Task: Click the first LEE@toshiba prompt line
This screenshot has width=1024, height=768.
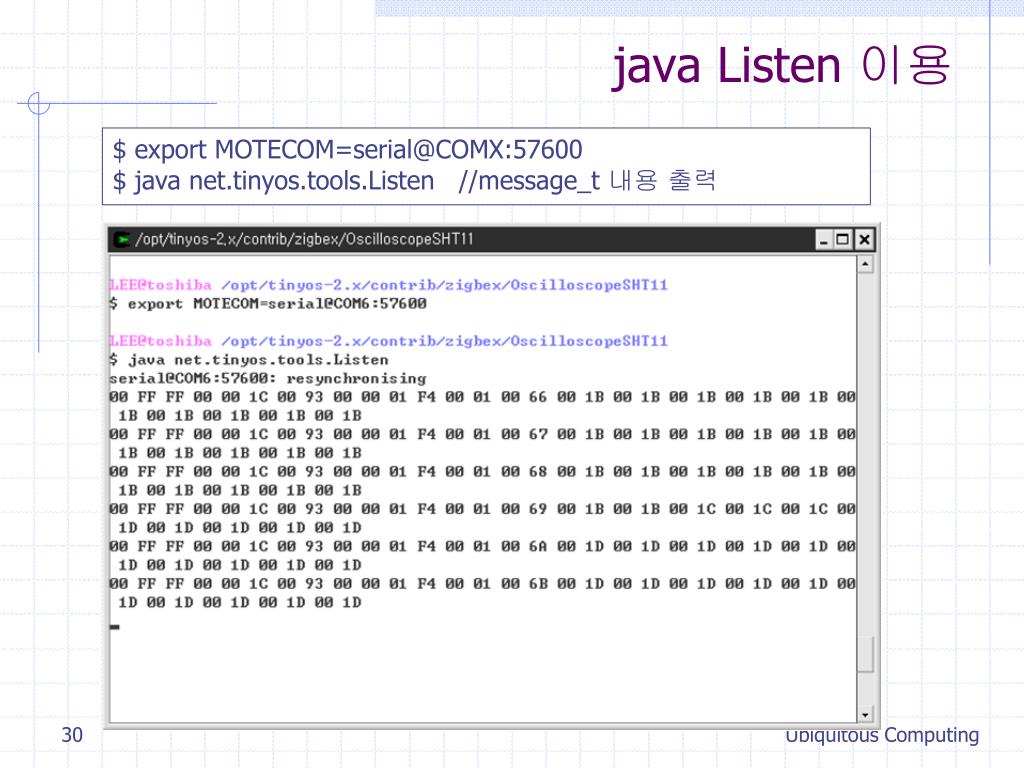Action: [x=389, y=285]
